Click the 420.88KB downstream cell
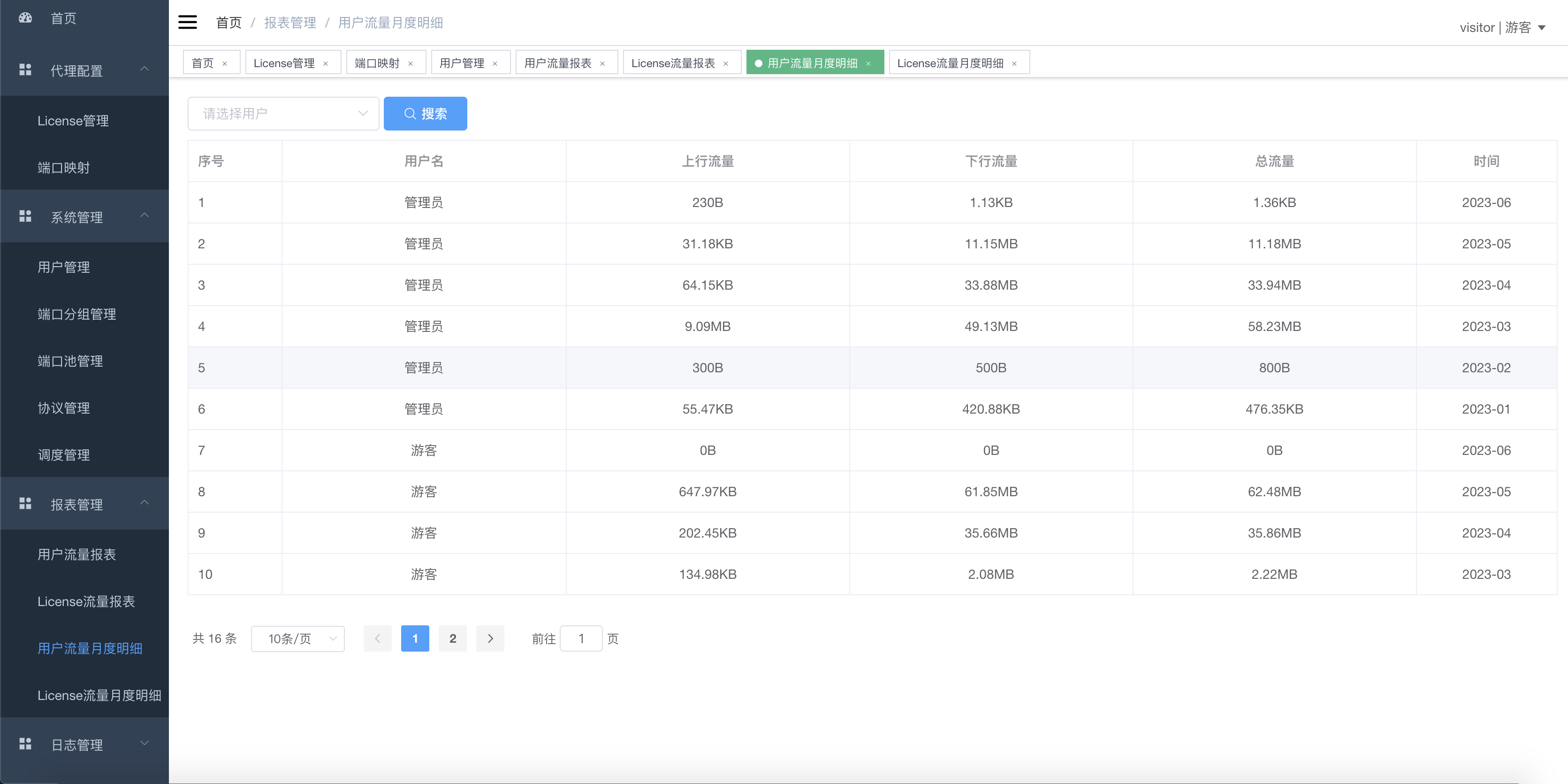This screenshot has width=1568, height=784. point(991,409)
